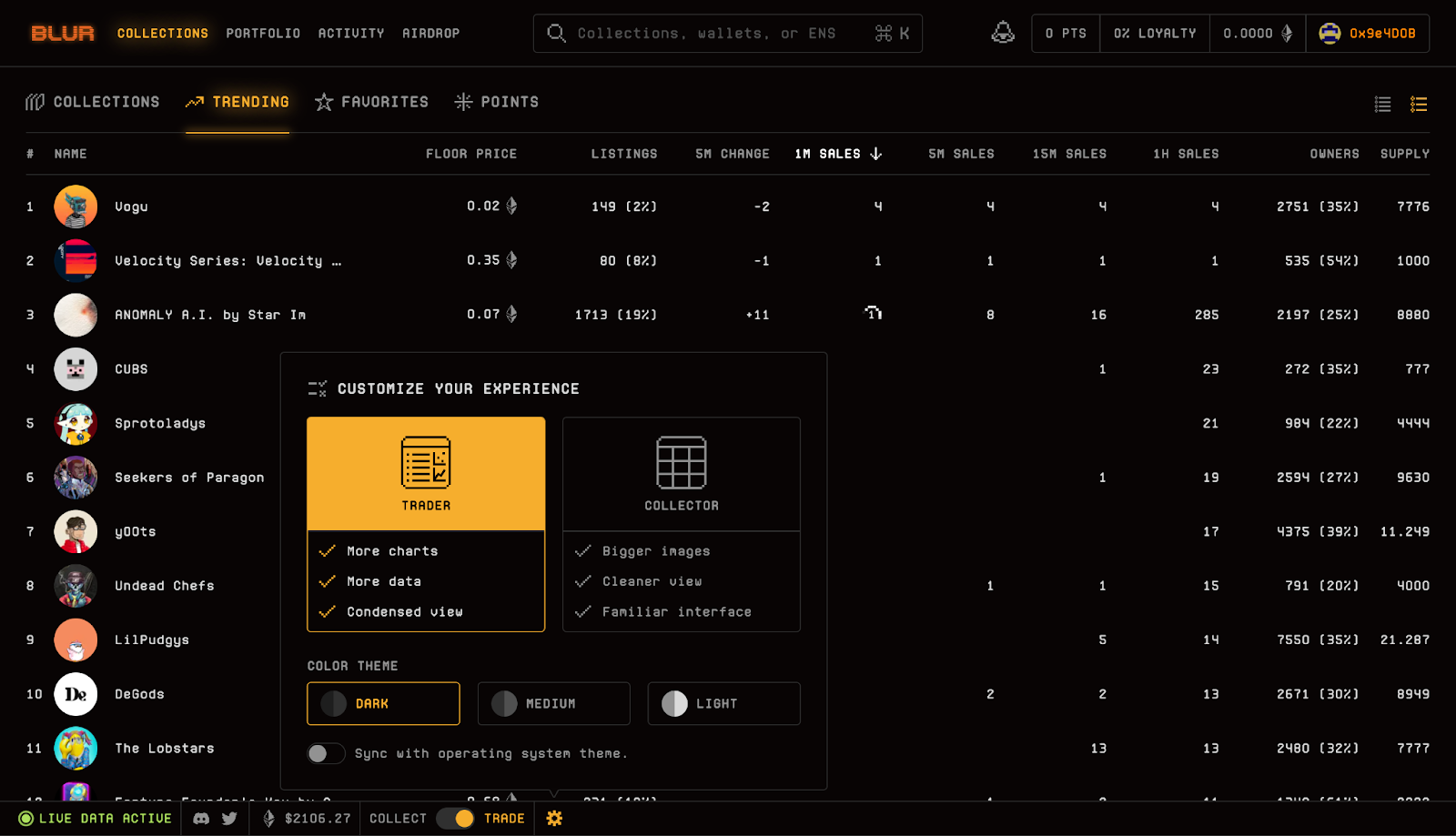This screenshot has height=836, width=1456.
Task: Sort by 5M Sales column
Action: [961, 154]
